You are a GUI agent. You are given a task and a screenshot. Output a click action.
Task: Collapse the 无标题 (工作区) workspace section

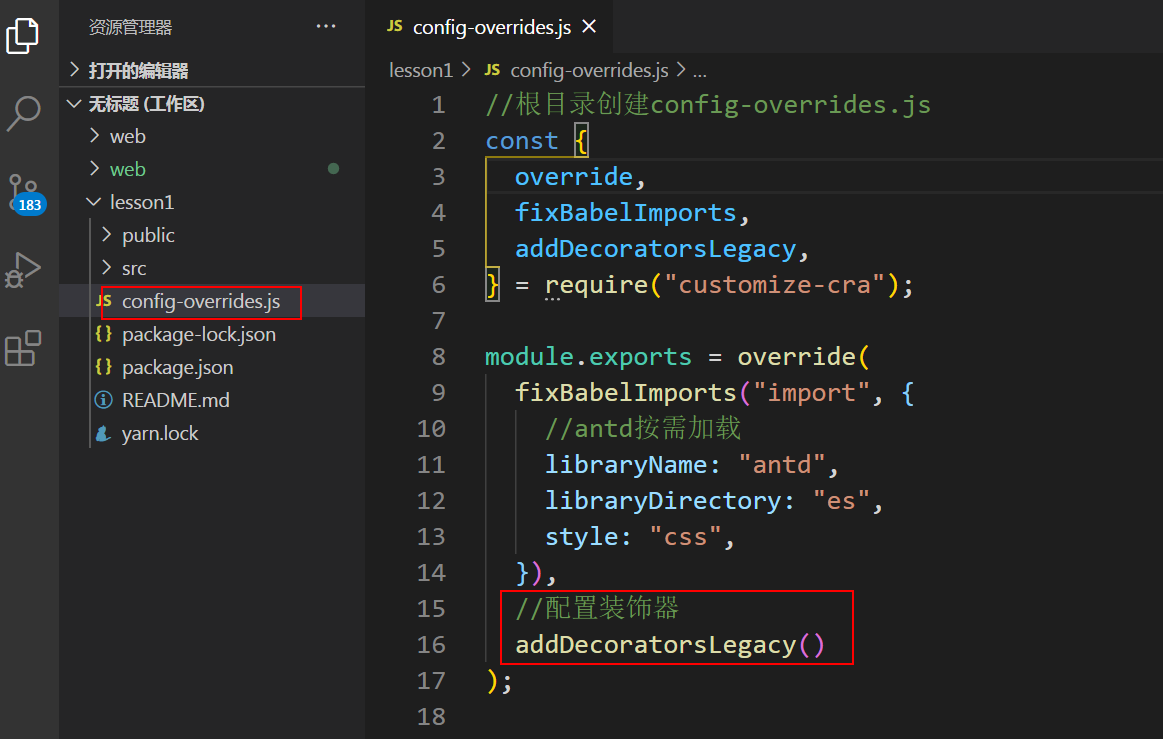(146, 104)
